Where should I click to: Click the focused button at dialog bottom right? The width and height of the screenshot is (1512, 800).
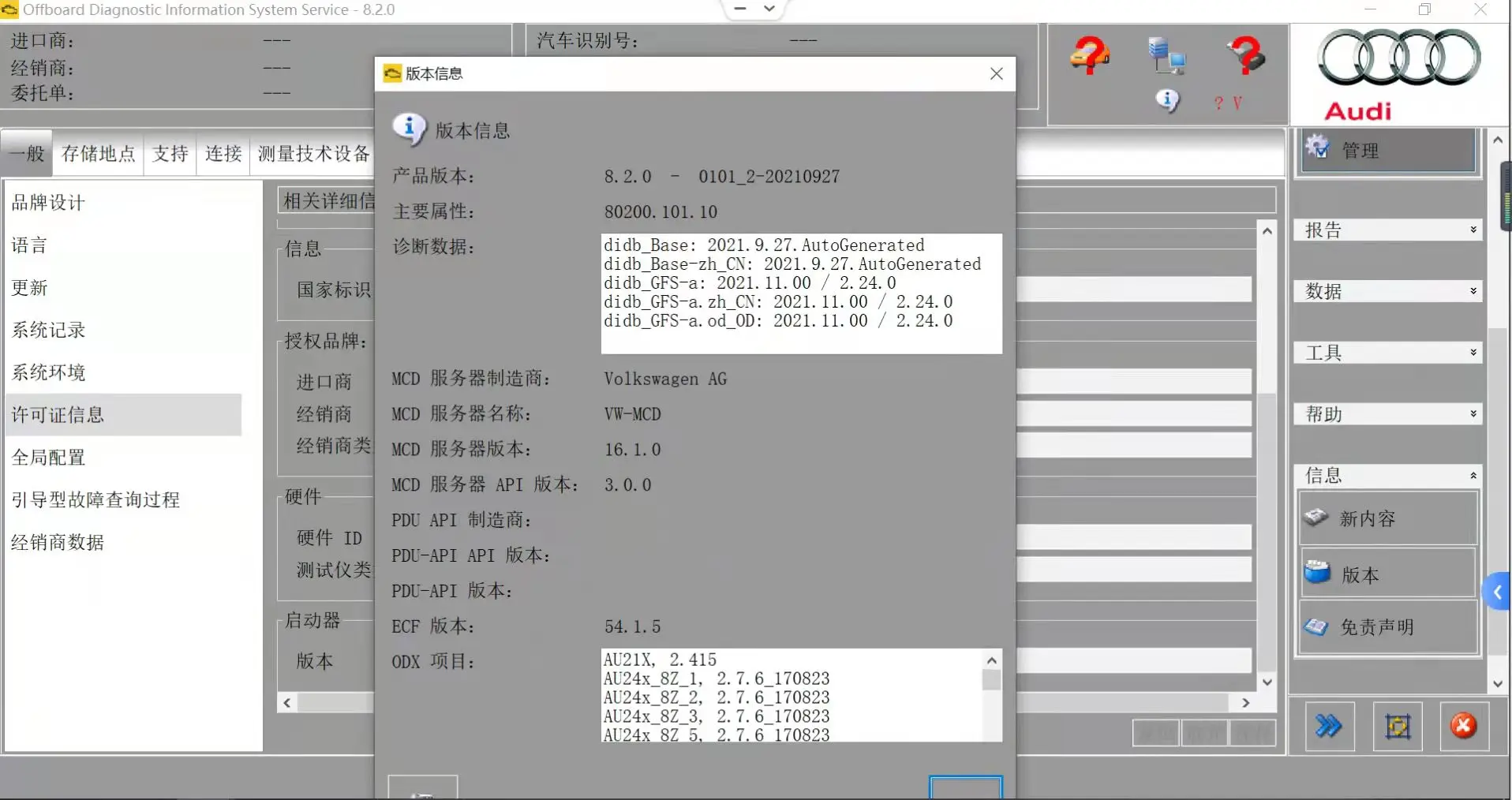[x=966, y=787]
